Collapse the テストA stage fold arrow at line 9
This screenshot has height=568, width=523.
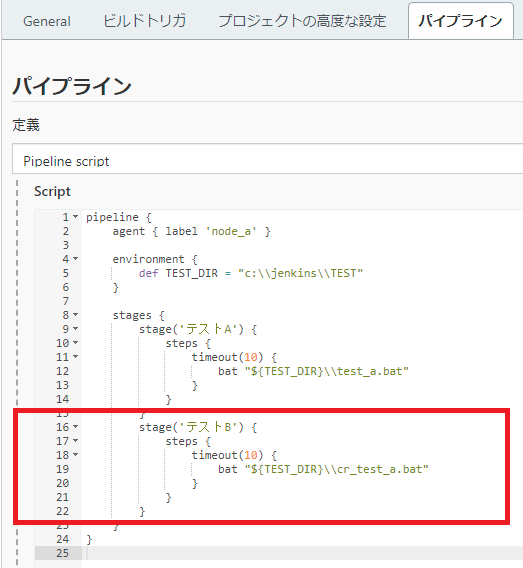pos(75,329)
